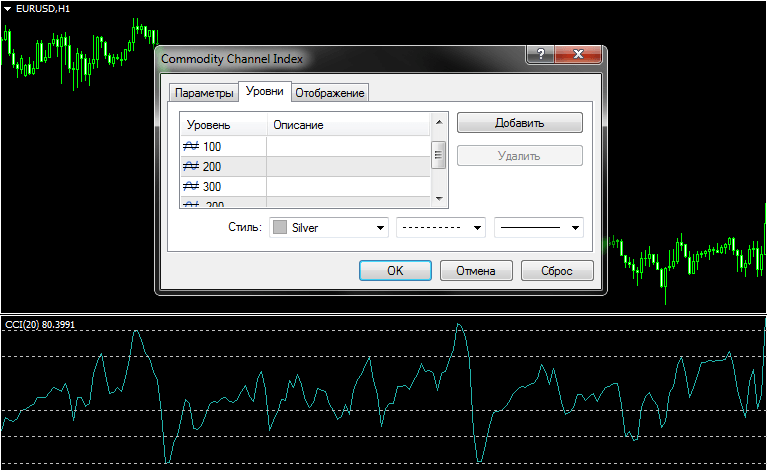This screenshot has width=767, height=471.
Task: Click the levels list scroll-up arrow
Action: click(x=438, y=124)
